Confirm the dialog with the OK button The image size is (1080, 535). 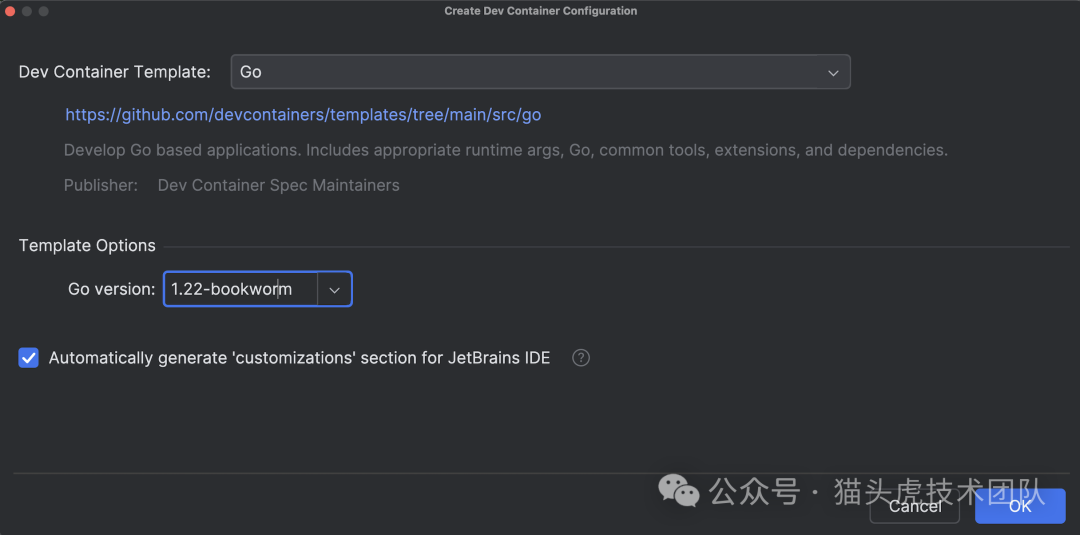[1020, 506]
